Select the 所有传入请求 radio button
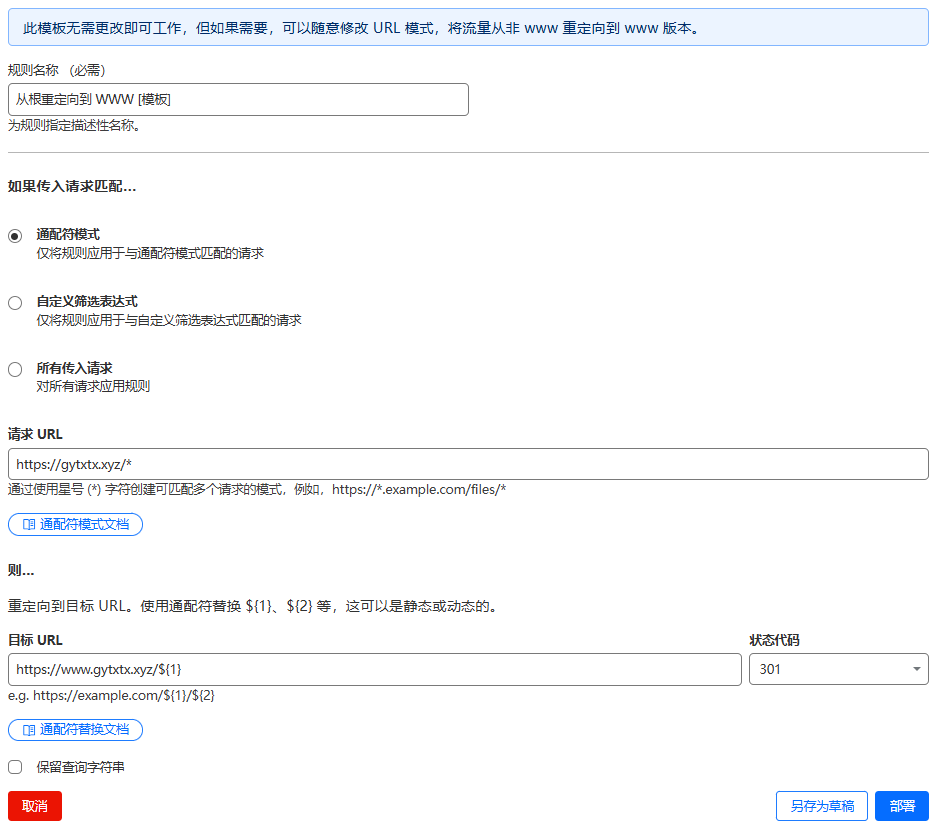 click(15, 370)
